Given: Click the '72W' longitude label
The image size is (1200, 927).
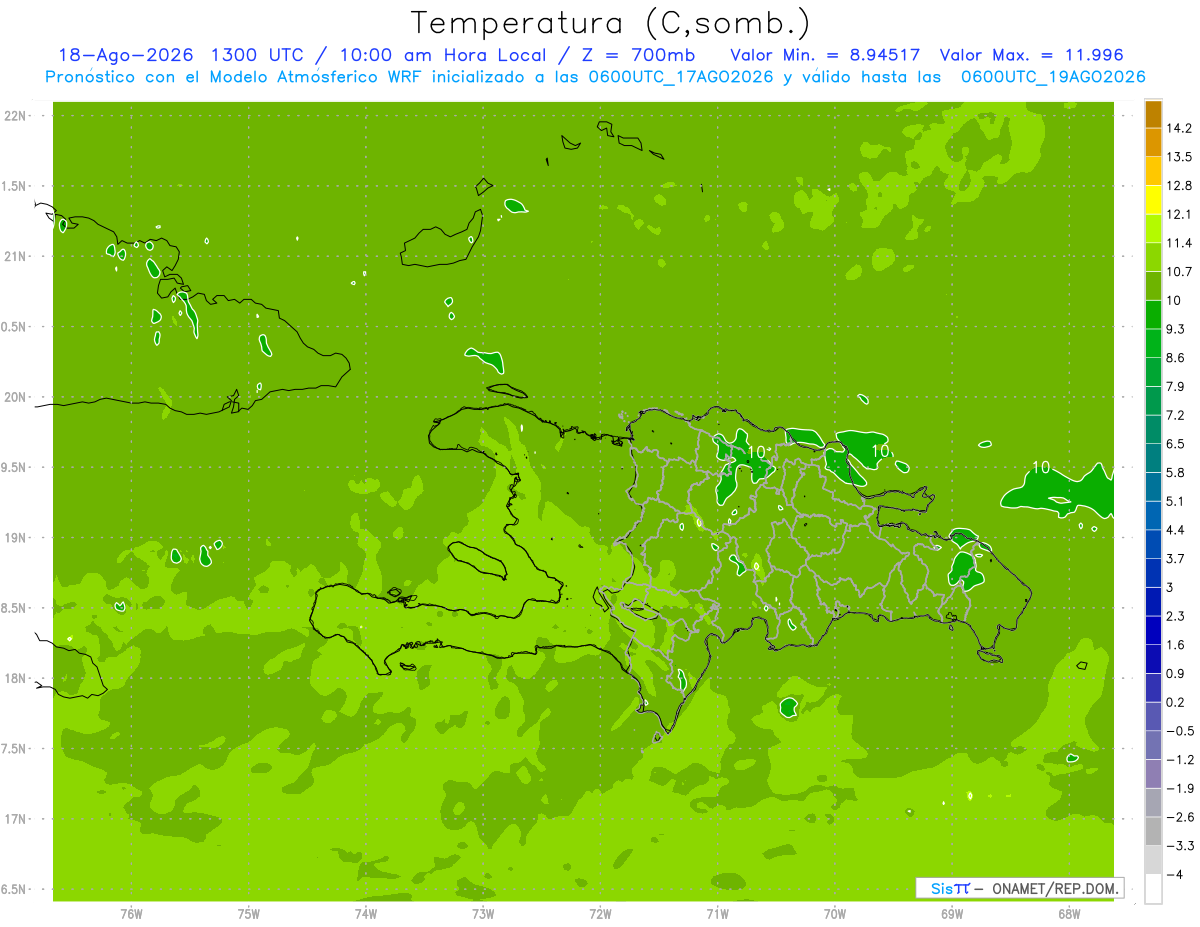Looking at the screenshot, I should pyautogui.click(x=600, y=913).
